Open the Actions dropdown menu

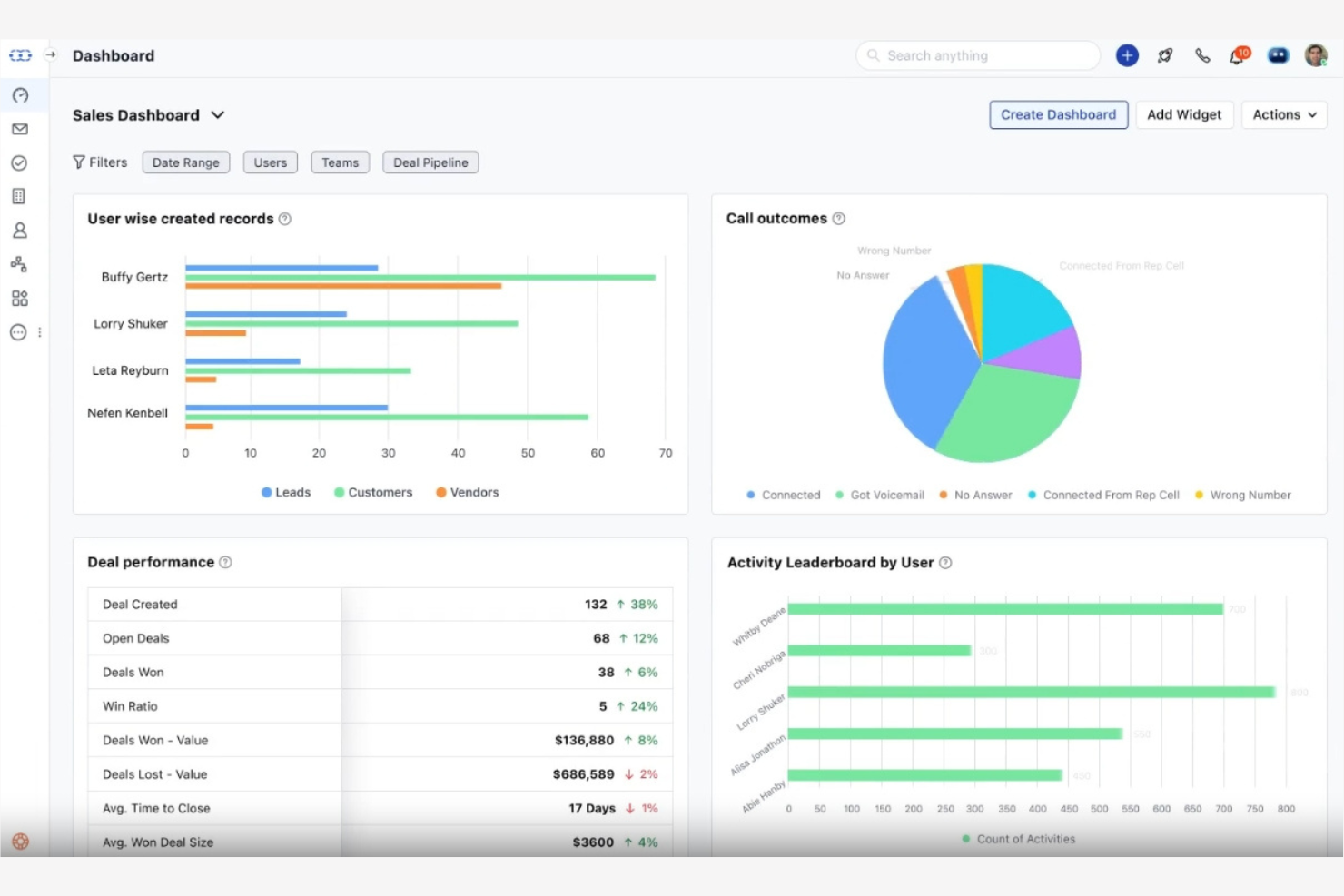tap(1284, 114)
